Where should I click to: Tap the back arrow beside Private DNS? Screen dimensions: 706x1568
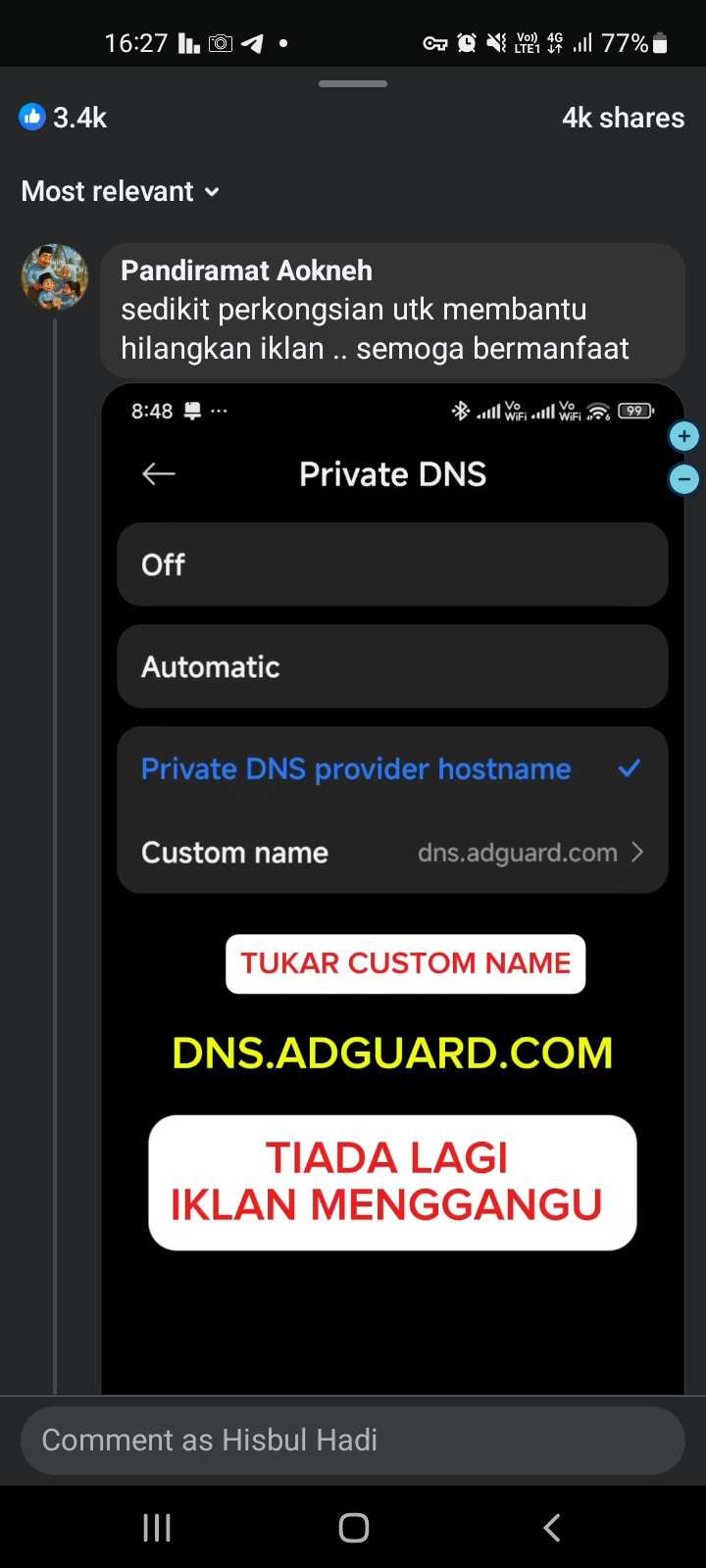(x=159, y=474)
